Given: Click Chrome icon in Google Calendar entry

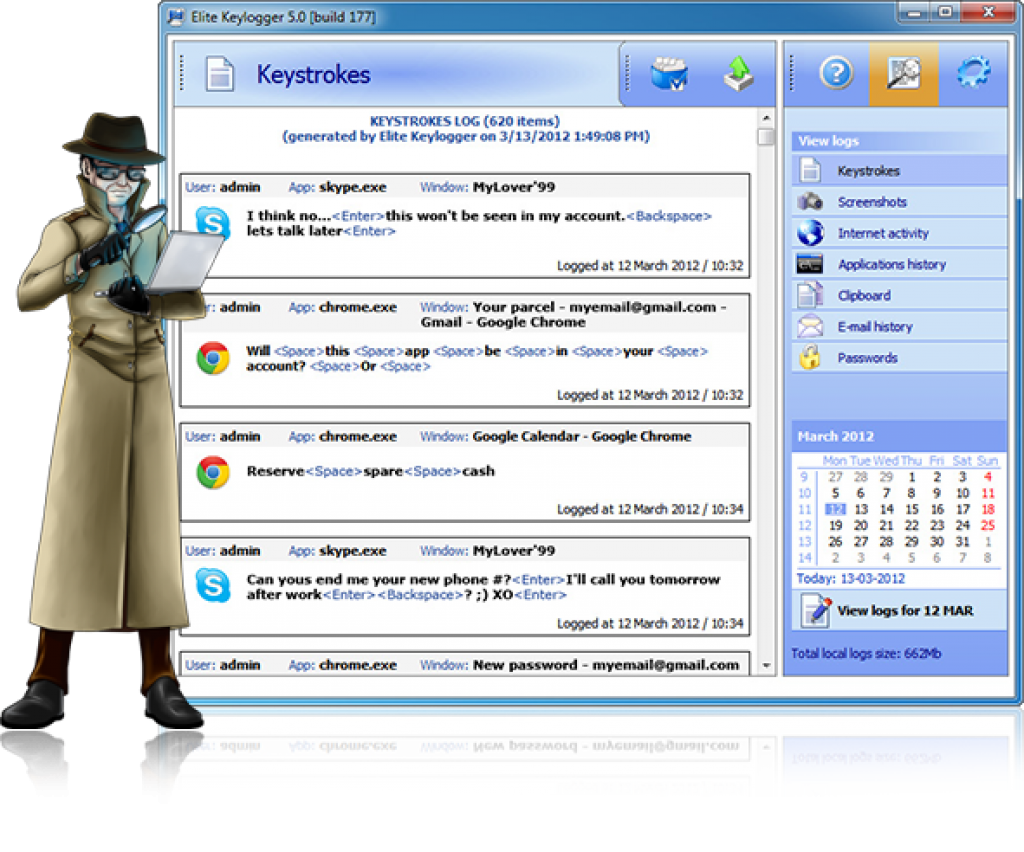Looking at the screenshot, I should [213, 472].
